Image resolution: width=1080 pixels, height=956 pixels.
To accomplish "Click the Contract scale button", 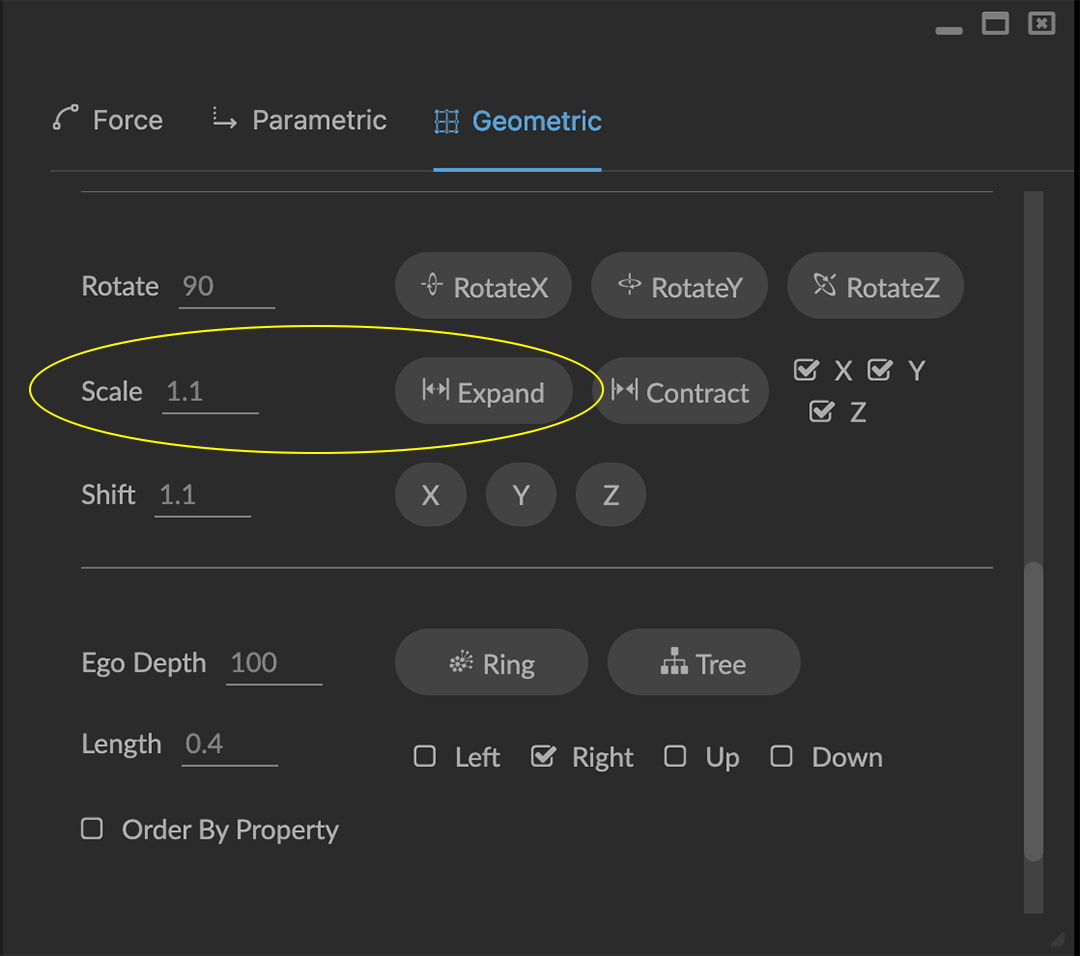I will (x=681, y=392).
